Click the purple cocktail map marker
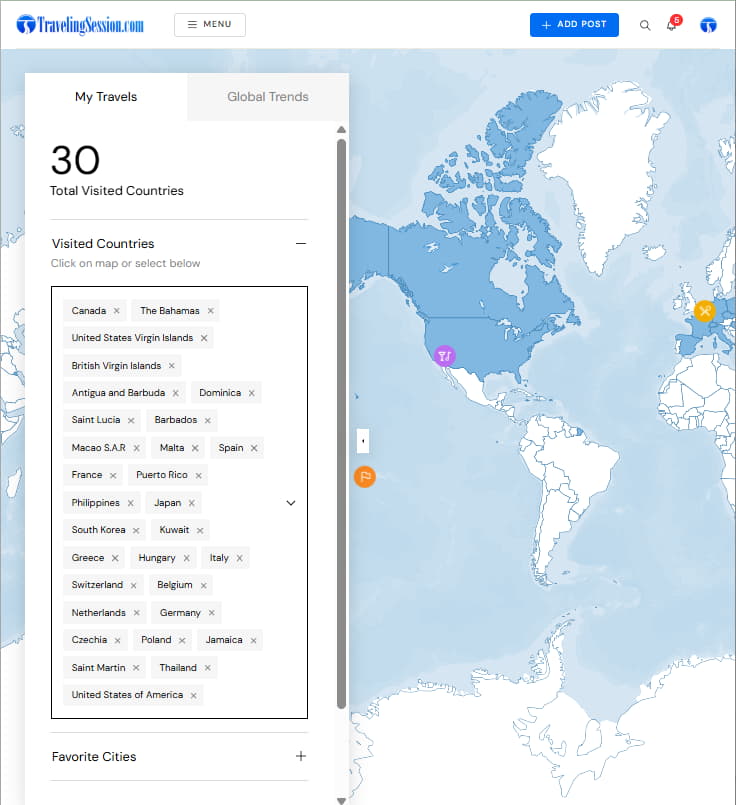This screenshot has width=736, height=805. (x=445, y=355)
